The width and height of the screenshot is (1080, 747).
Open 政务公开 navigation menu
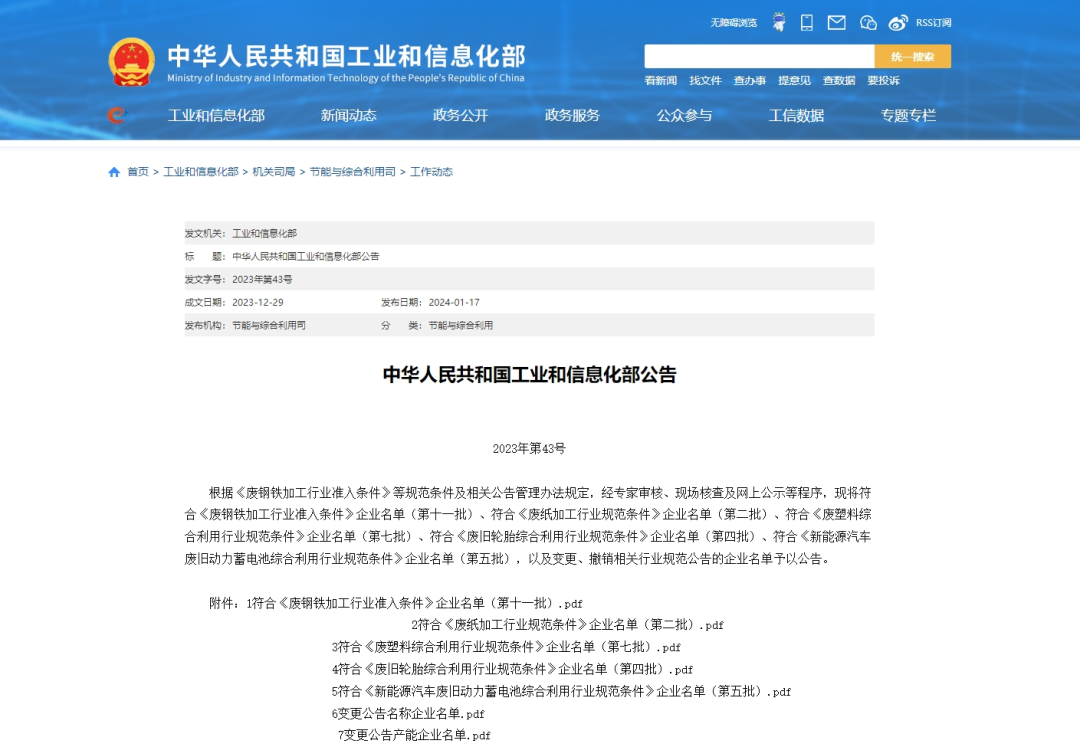click(x=460, y=116)
